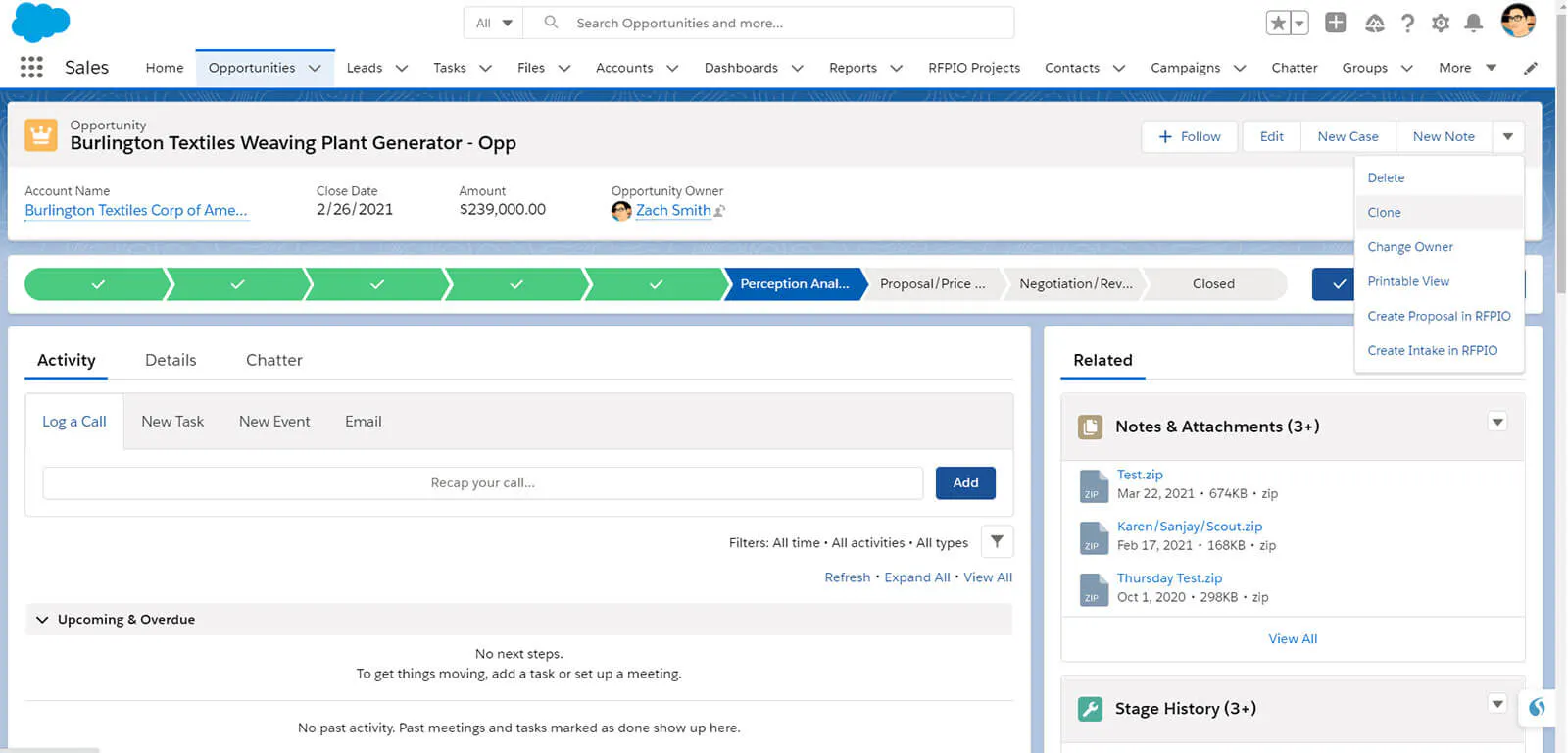Viewport: 1568px width, 753px height.
Task: Open the Favorites list dropdown arrow
Action: (1299, 23)
